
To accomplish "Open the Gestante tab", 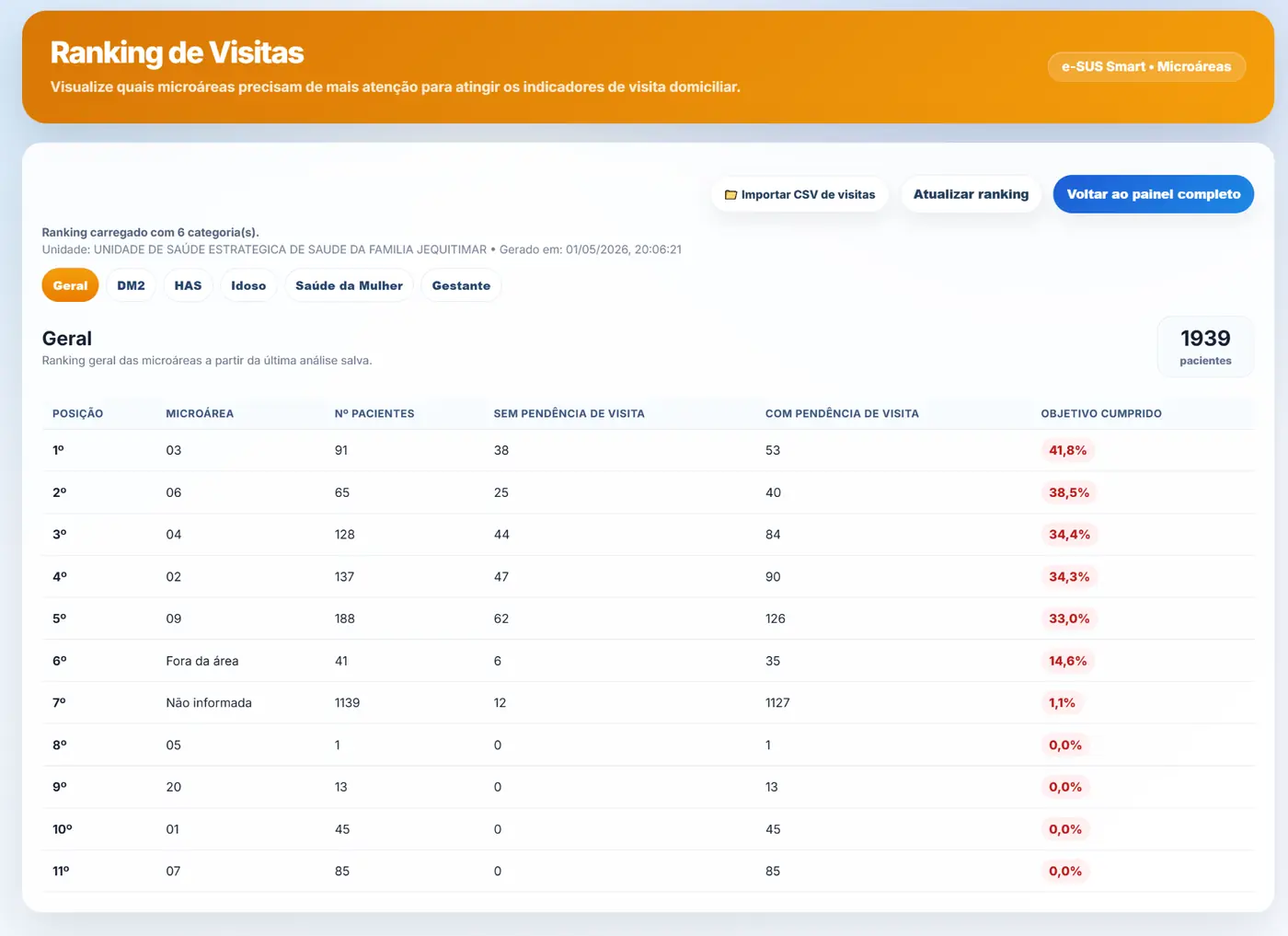I will (461, 285).
